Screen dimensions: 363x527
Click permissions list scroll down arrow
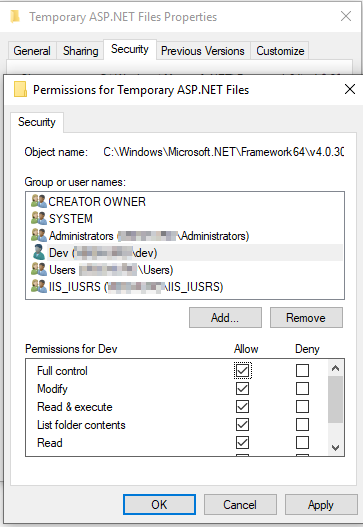335,448
